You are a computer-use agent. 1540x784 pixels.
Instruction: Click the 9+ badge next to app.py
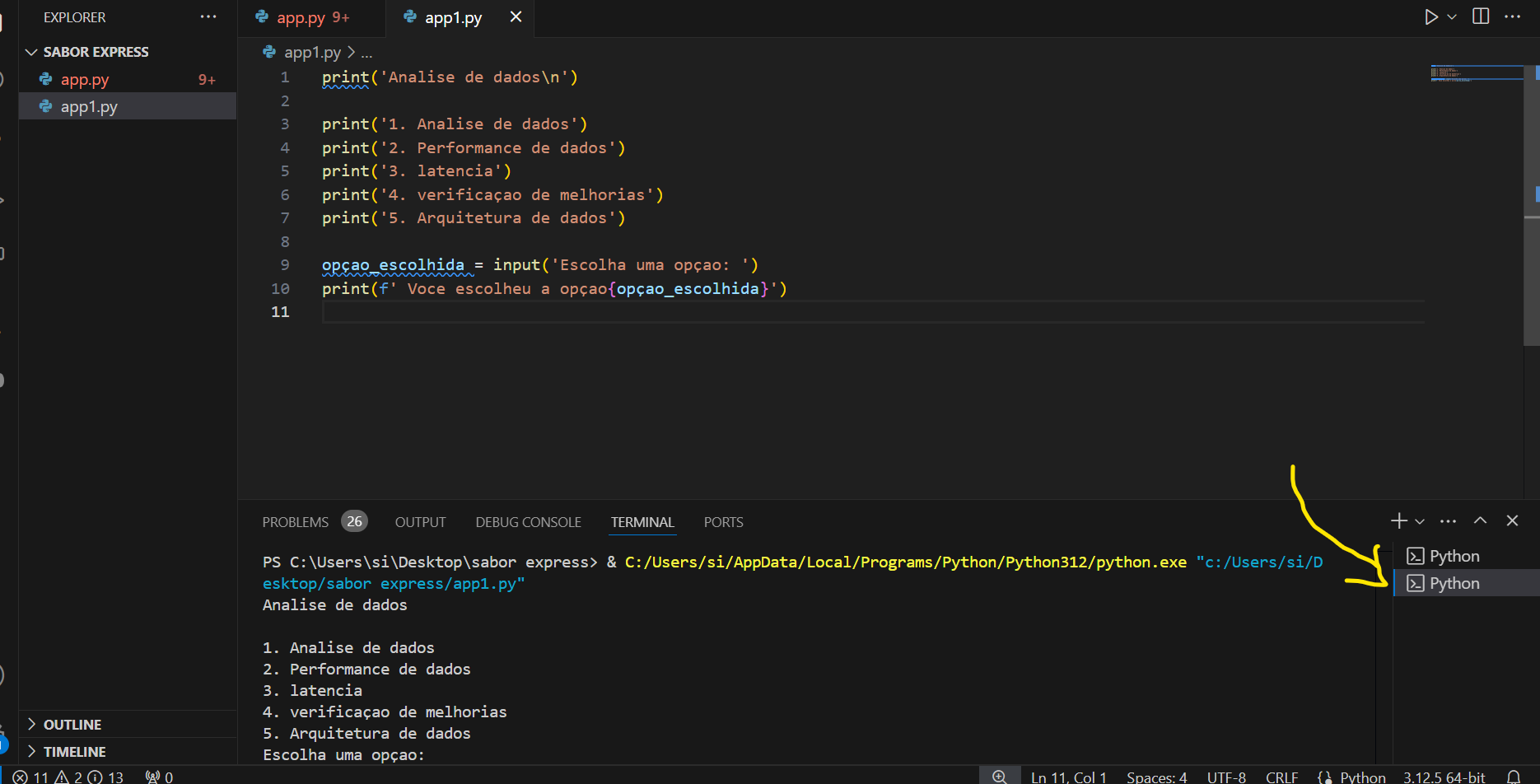click(207, 80)
